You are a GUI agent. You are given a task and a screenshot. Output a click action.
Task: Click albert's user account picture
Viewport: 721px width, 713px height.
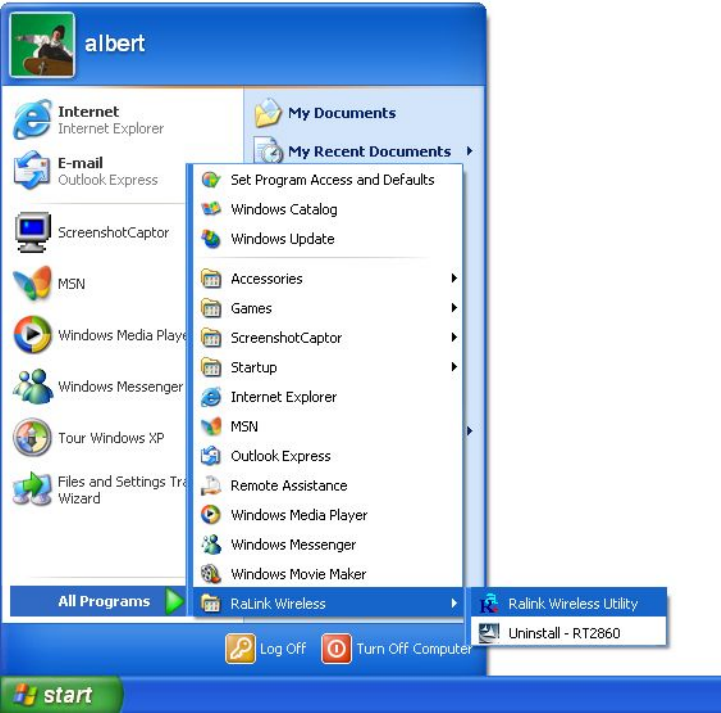coord(42,45)
